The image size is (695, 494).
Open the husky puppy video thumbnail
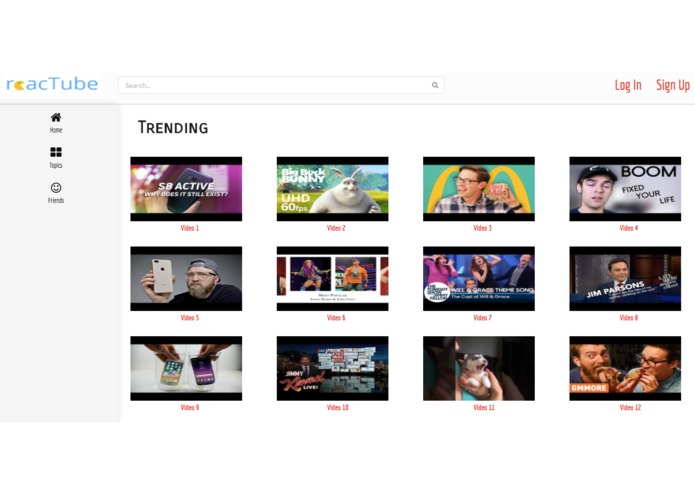(x=479, y=368)
